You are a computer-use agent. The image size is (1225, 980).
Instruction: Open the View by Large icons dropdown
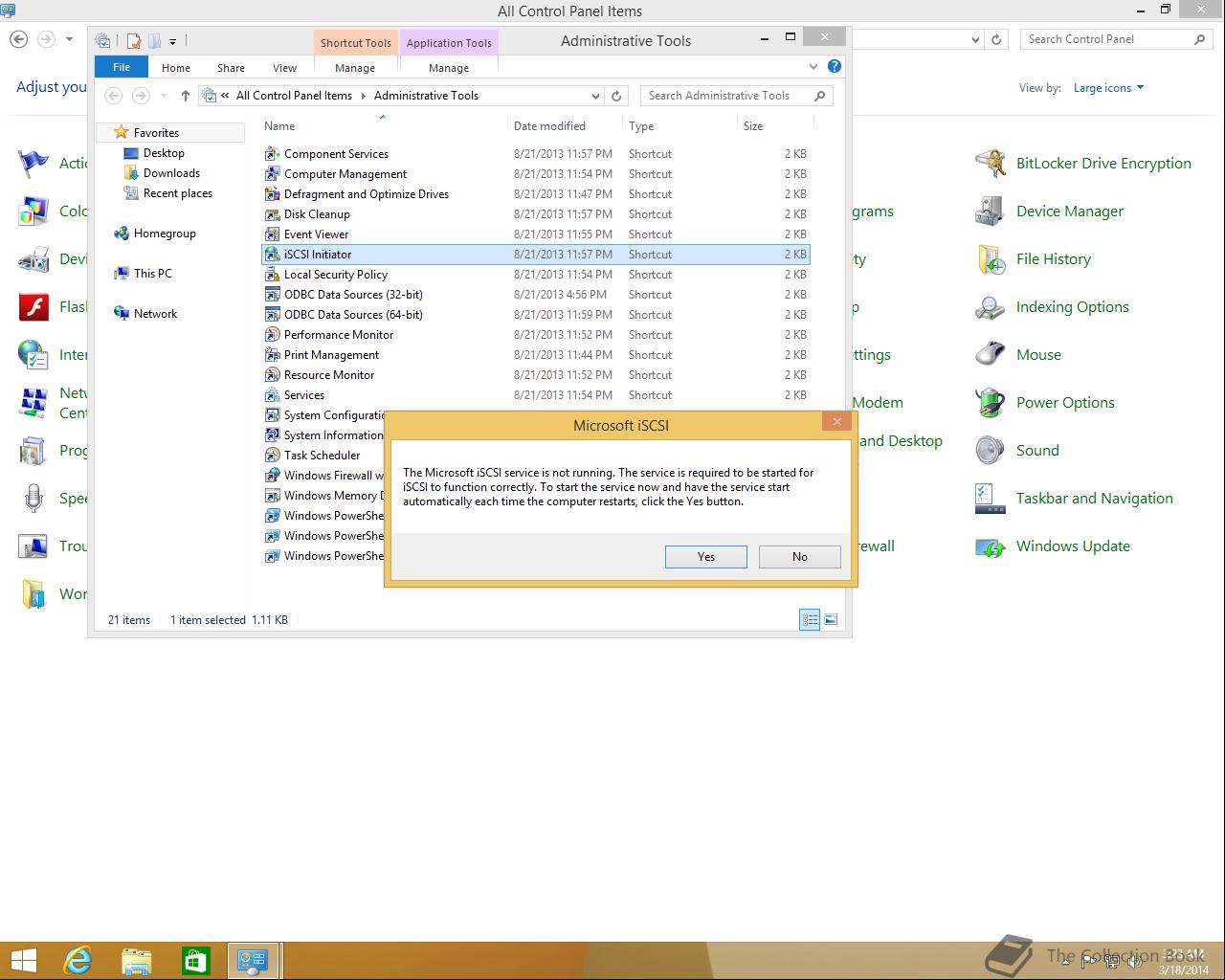point(1109,88)
